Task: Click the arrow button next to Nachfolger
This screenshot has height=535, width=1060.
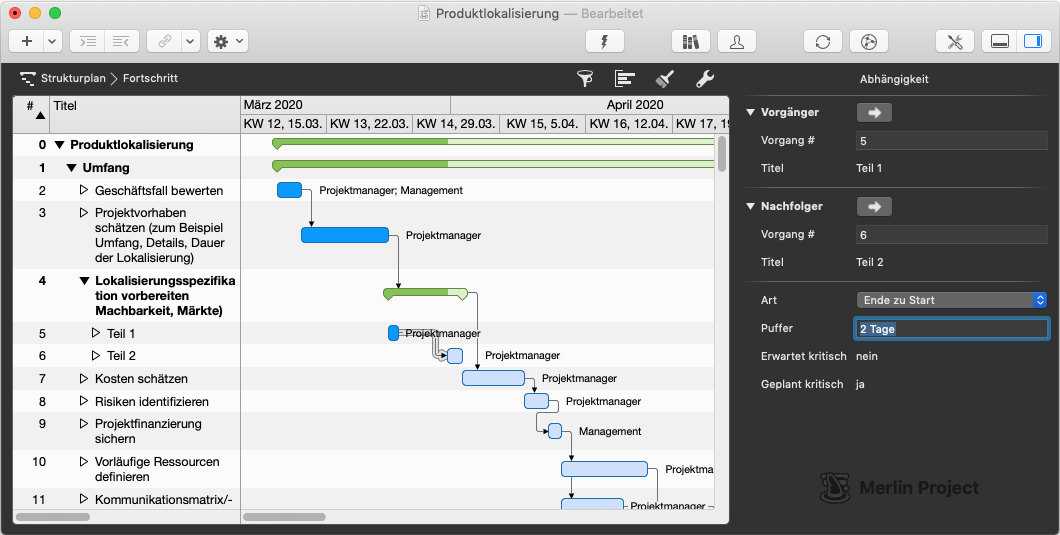Action: click(874, 207)
